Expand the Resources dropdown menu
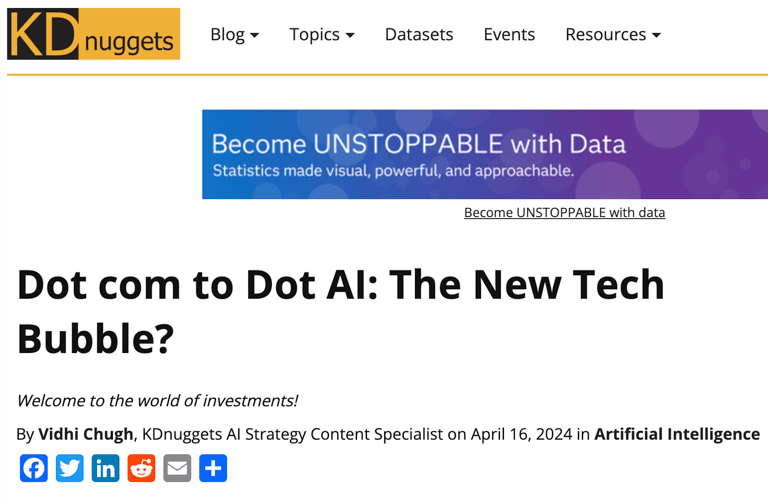 [613, 34]
